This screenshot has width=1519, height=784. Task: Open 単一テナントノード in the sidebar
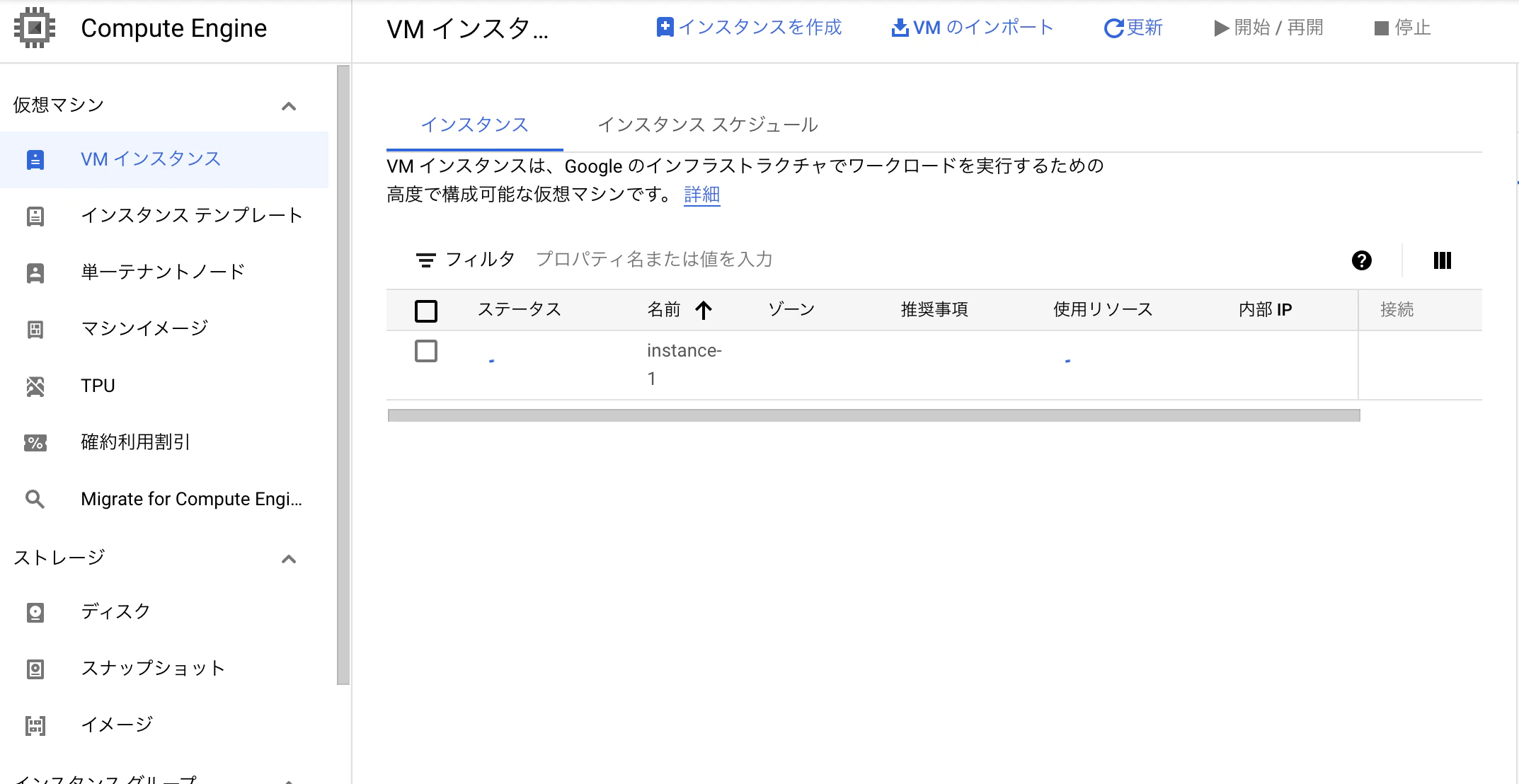pos(164,272)
